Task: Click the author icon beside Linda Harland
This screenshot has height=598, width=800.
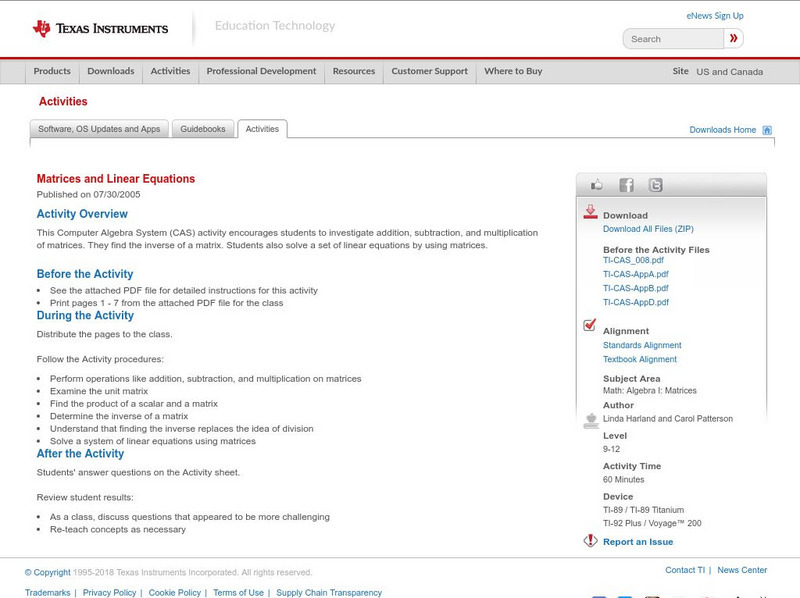Action: [x=591, y=420]
